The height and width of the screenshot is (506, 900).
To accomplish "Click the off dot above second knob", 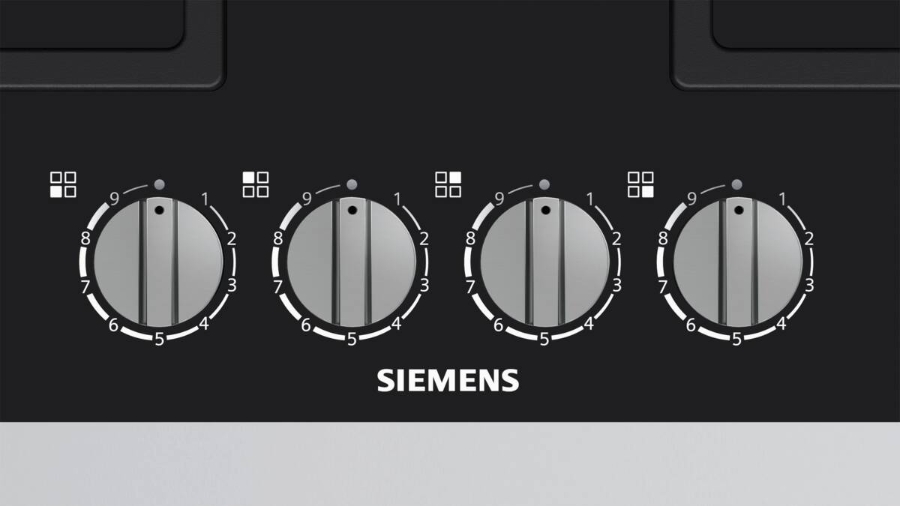I will (352, 185).
